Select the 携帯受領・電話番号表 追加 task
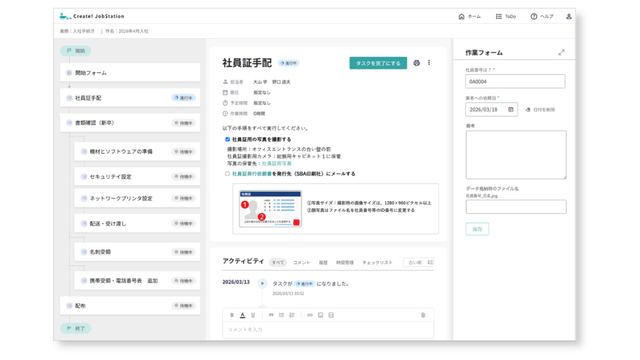Viewport: 640px width, 360px height. point(137,280)
